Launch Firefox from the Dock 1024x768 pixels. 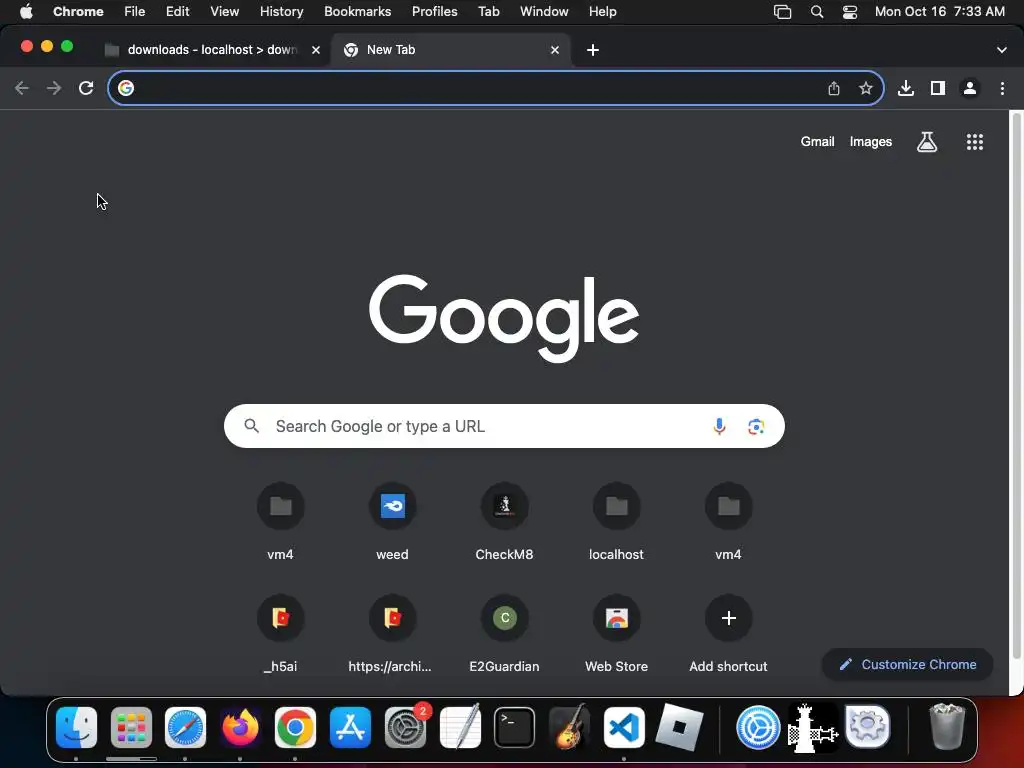pos(240,727)
